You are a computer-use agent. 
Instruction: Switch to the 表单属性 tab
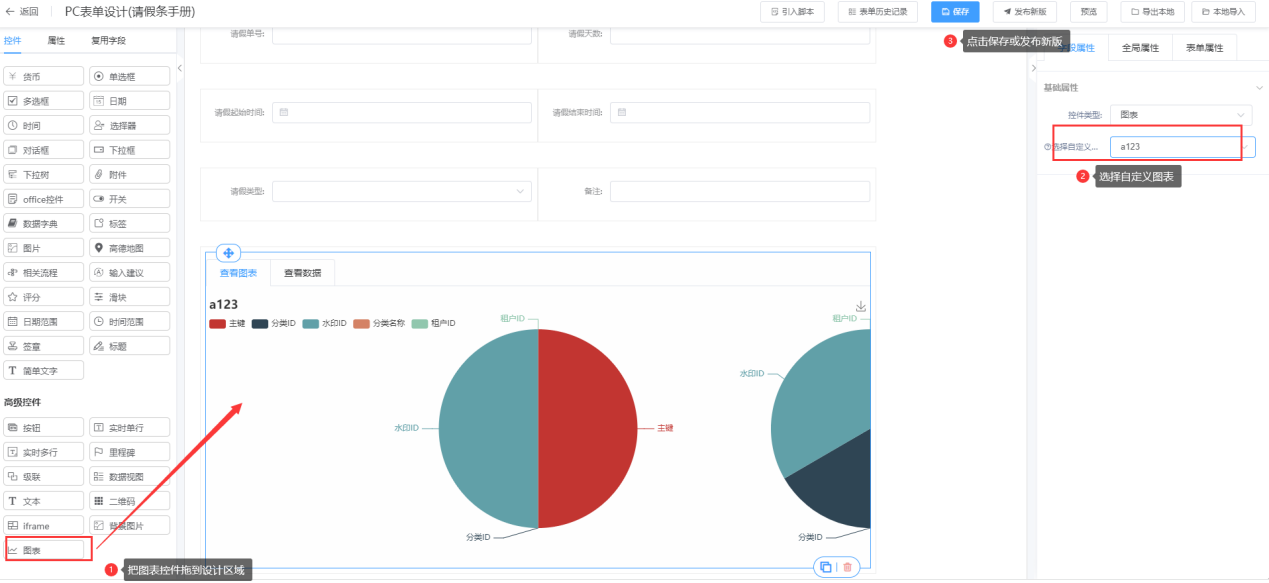(x=1204, y=47)
